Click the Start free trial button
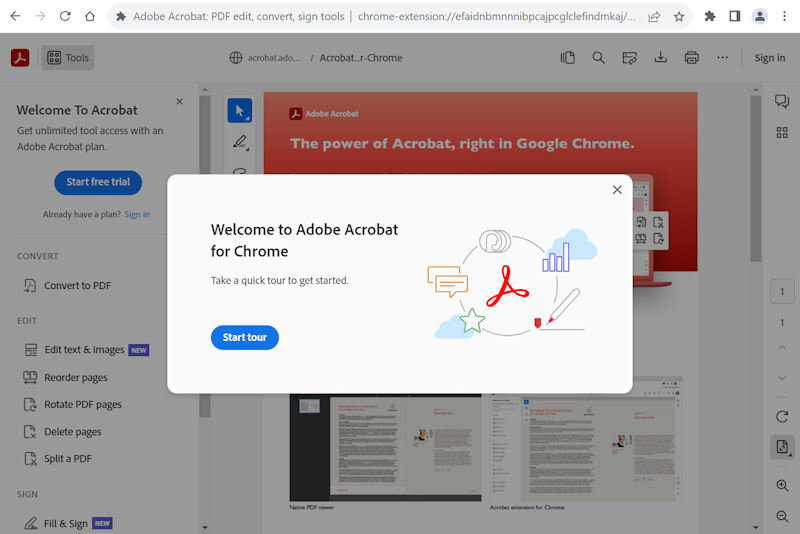This screenshot has height=534, width=800. 98,182
